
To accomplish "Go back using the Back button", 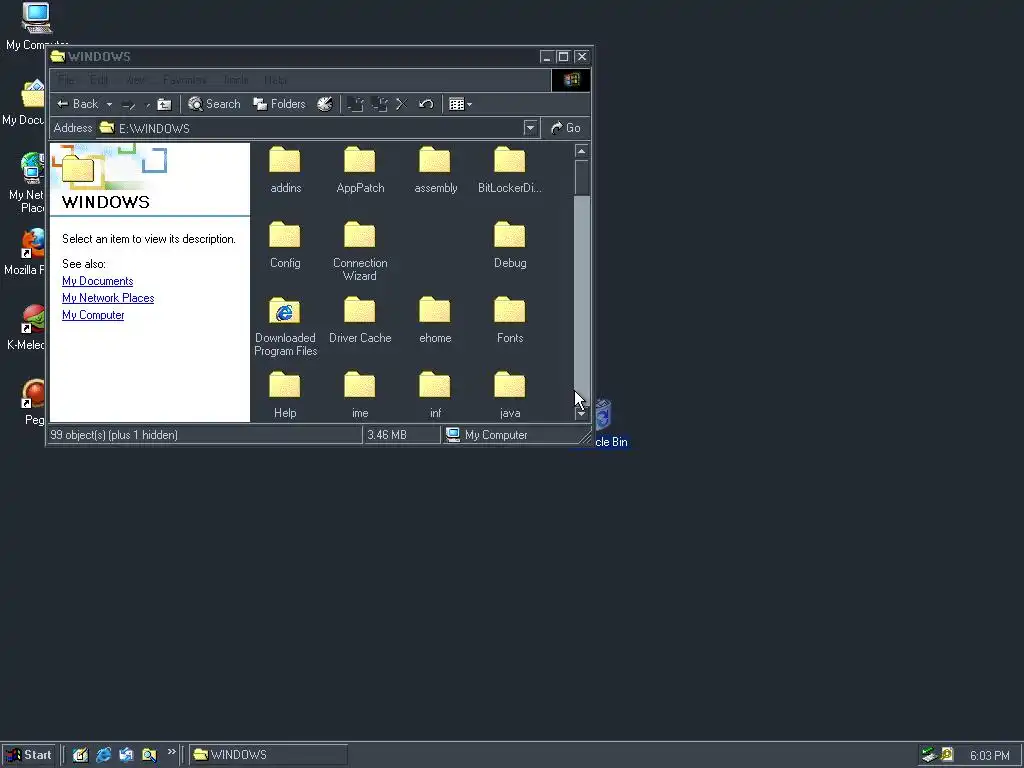I will [77, 104].
